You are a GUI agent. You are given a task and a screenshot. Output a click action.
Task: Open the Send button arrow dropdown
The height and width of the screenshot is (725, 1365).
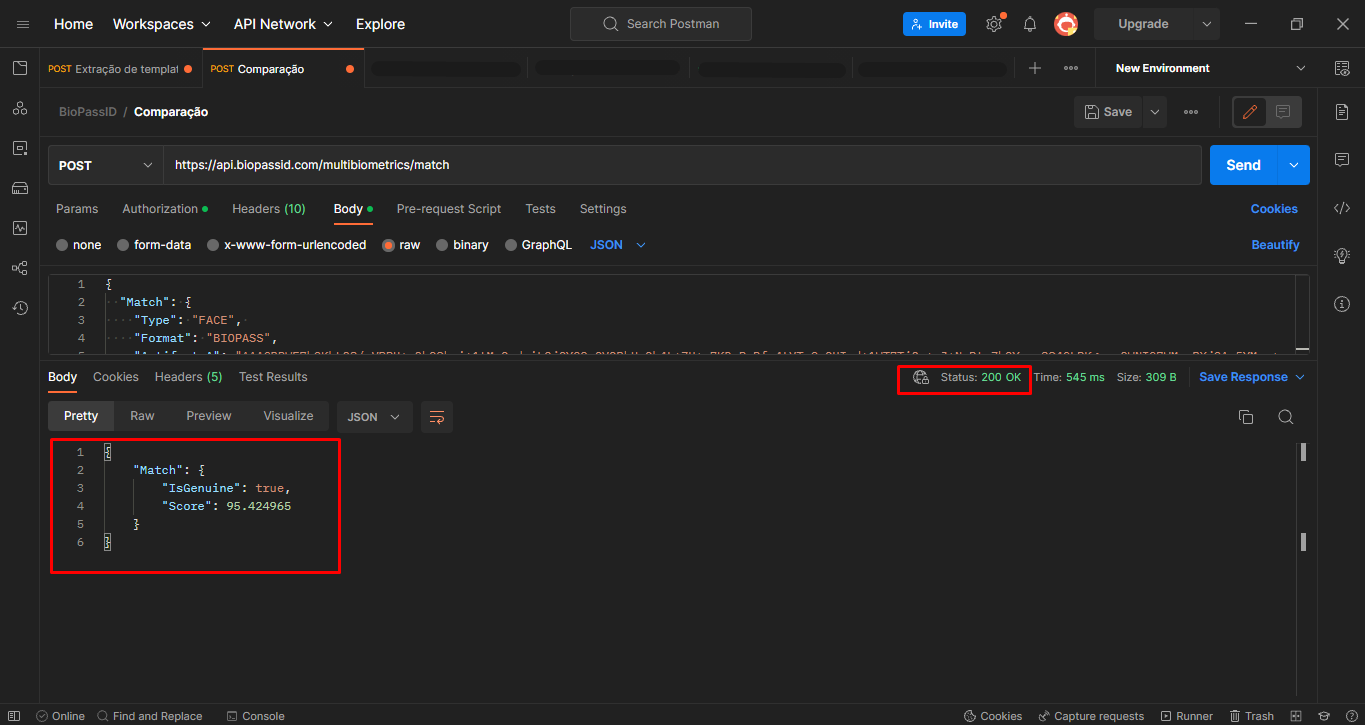coord(1294,165)
